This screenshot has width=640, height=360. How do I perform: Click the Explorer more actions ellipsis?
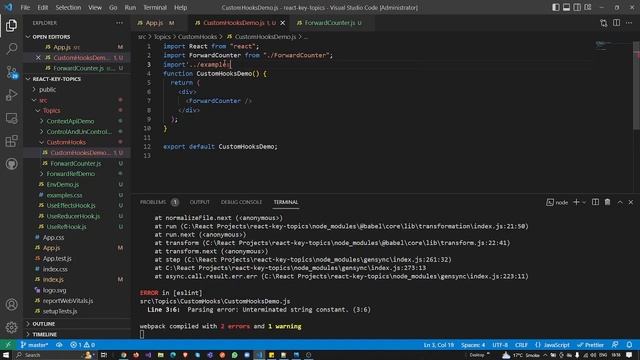coord(119,23)
